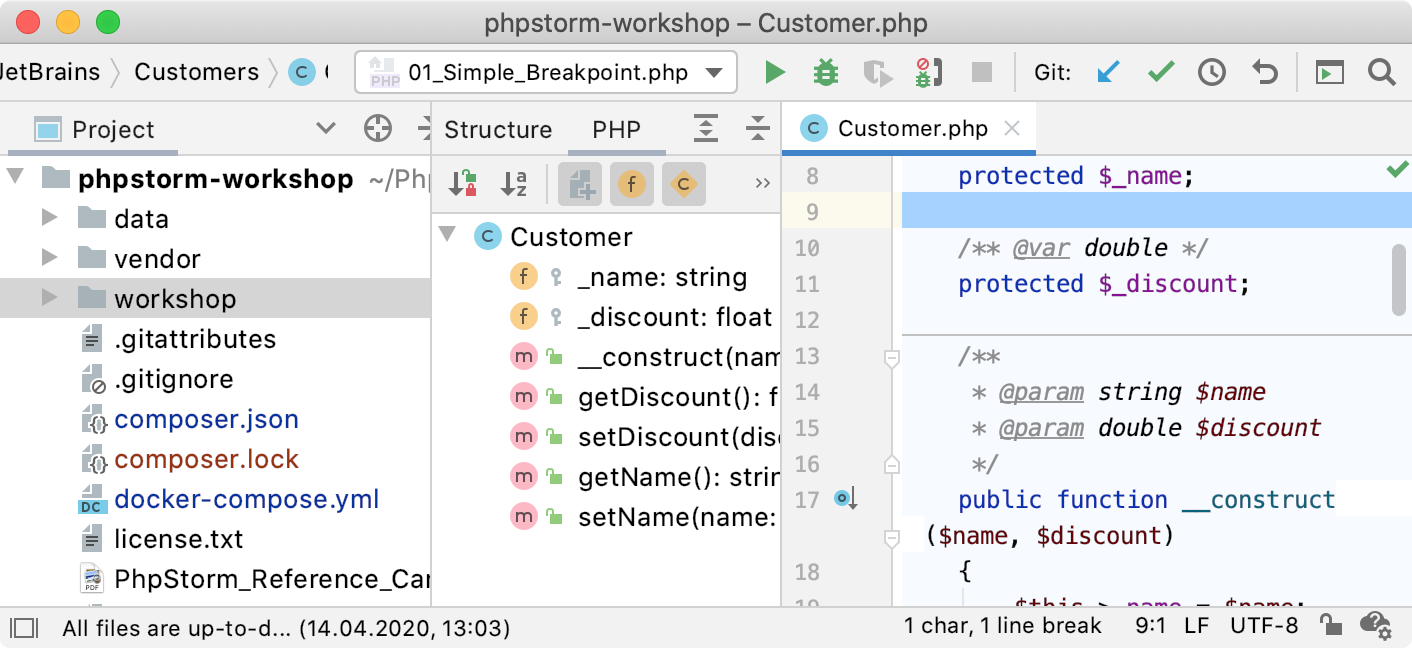
Task: Toggle show fields filter button
Action: [631, 183]
